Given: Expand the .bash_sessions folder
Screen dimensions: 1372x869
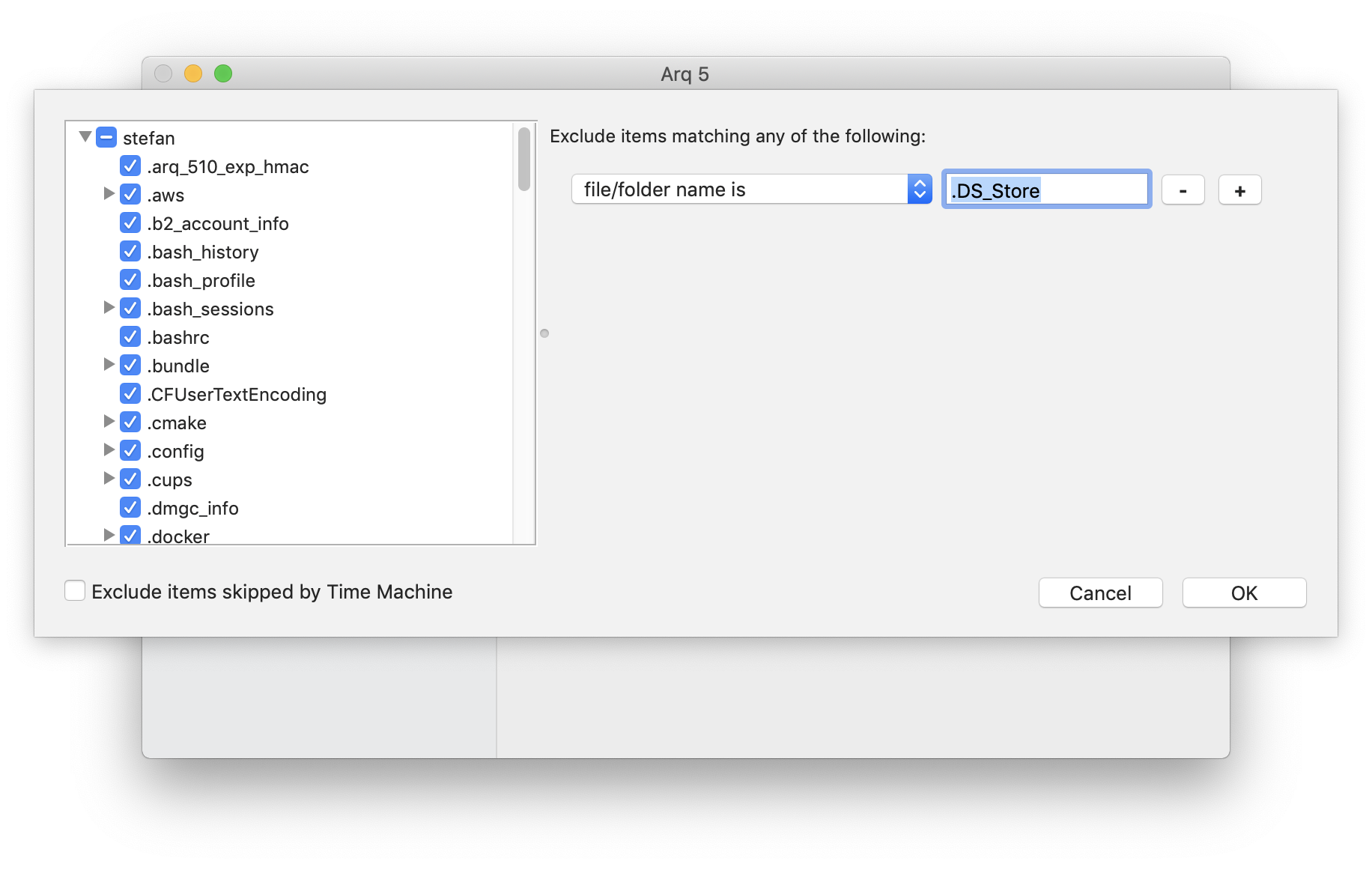Looking at the screenshot, I should click(109, 307).
